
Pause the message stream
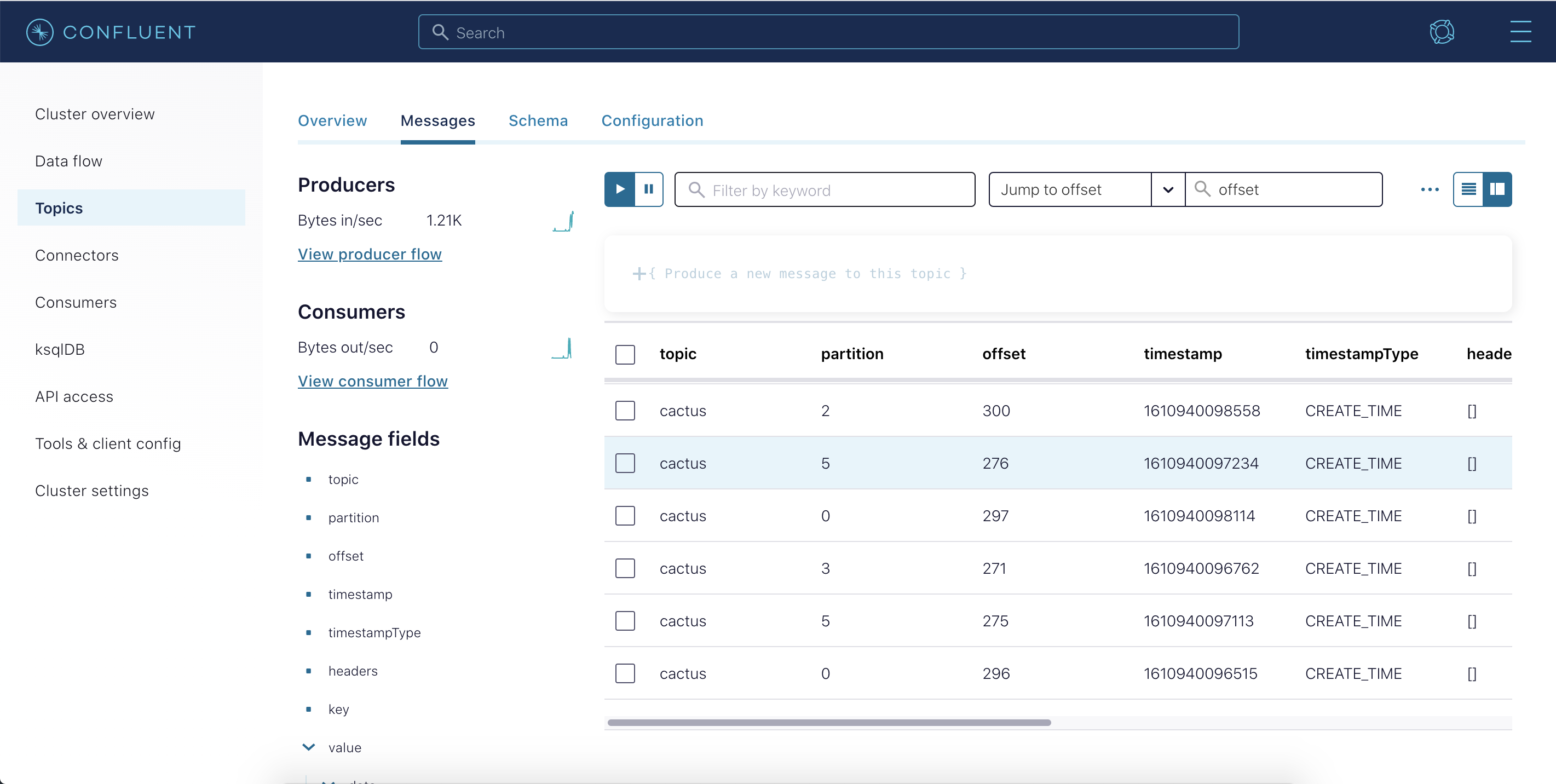(649, 189)
